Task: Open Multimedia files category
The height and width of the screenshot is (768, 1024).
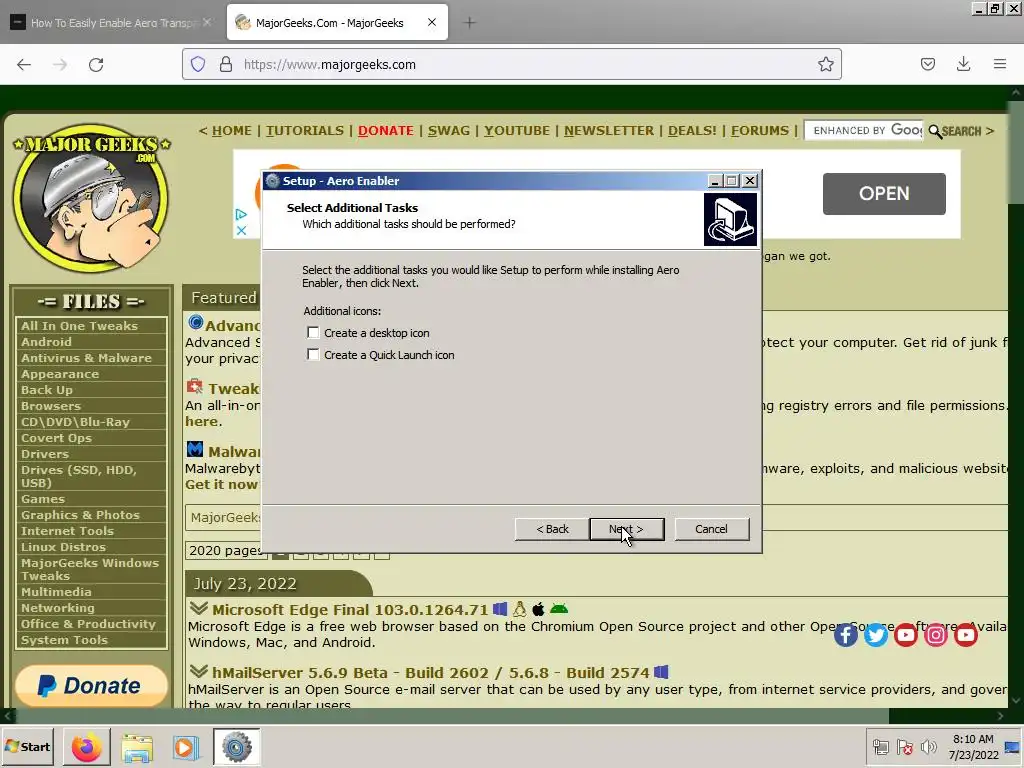Action: point(56,592)
